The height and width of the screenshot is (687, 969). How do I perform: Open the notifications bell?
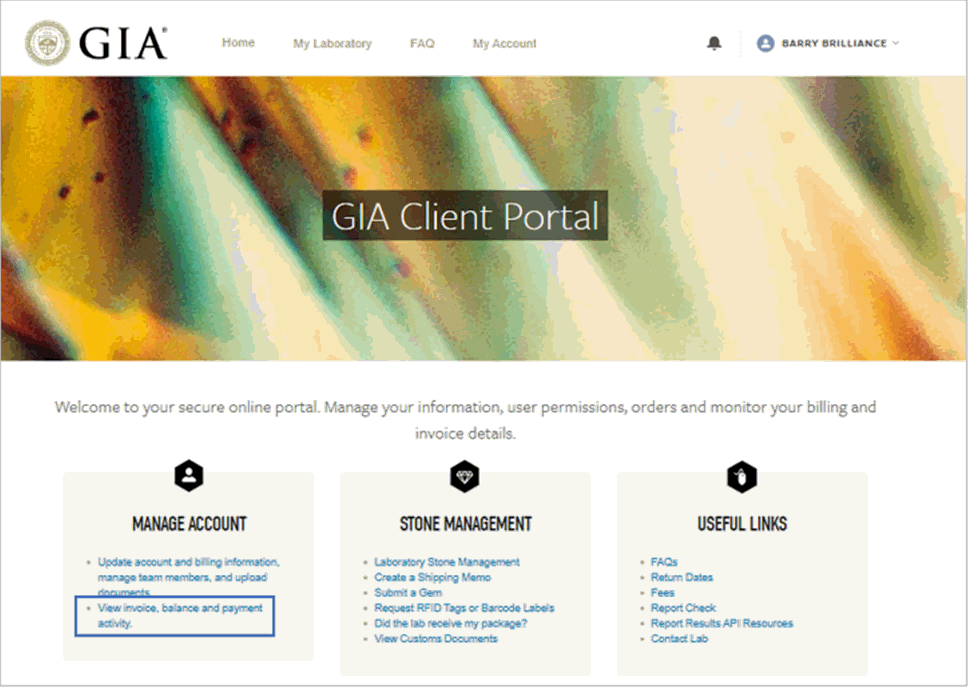click(714, 43)
